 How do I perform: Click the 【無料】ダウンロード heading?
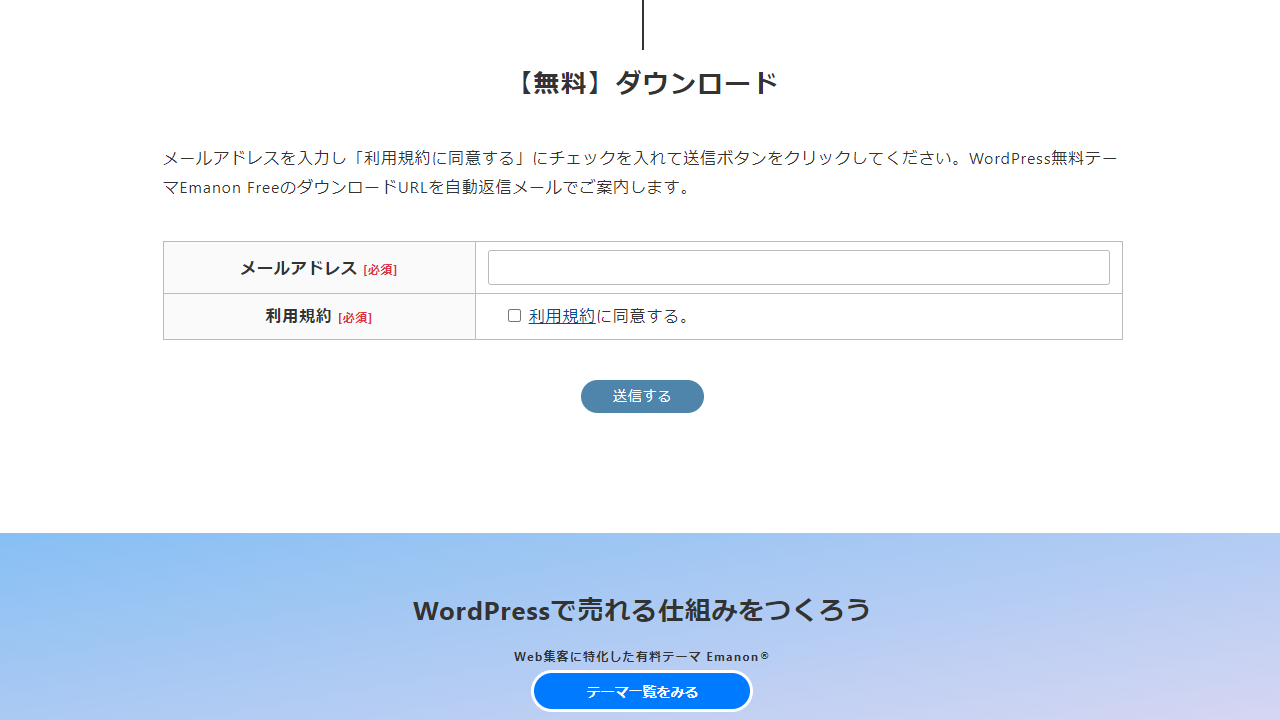coord(642,83)
